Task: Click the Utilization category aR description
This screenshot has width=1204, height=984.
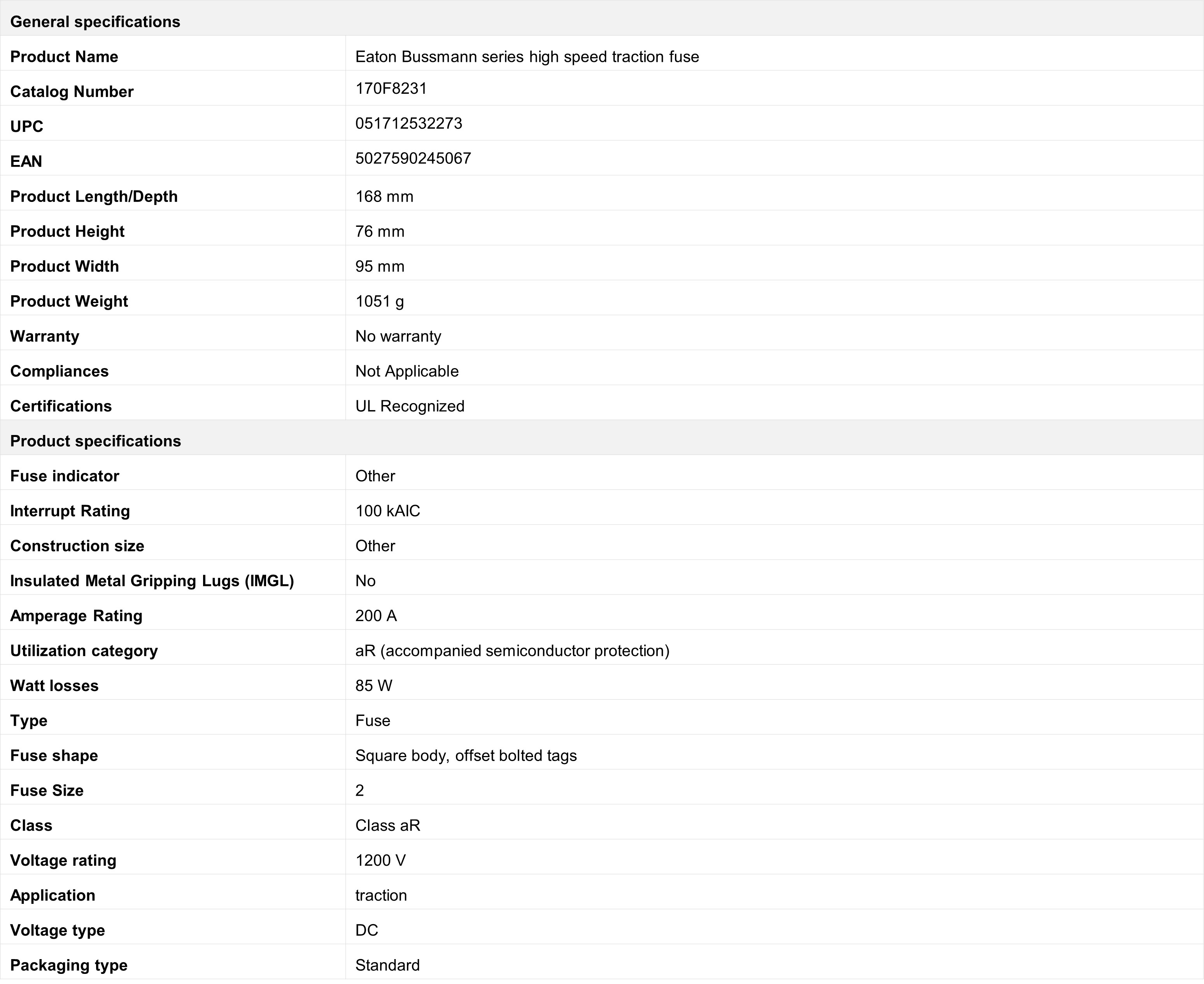Action: point(512,651)
